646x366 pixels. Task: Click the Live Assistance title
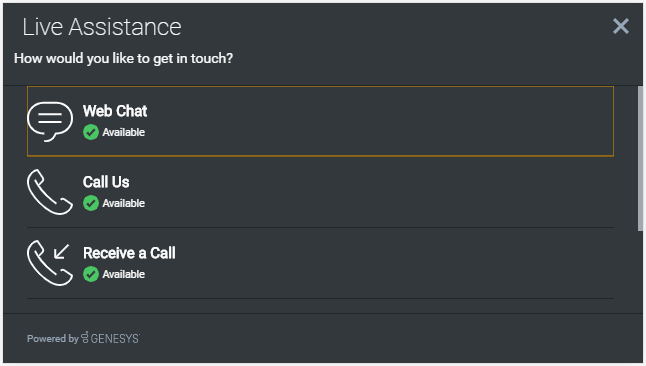pos(102,27)
